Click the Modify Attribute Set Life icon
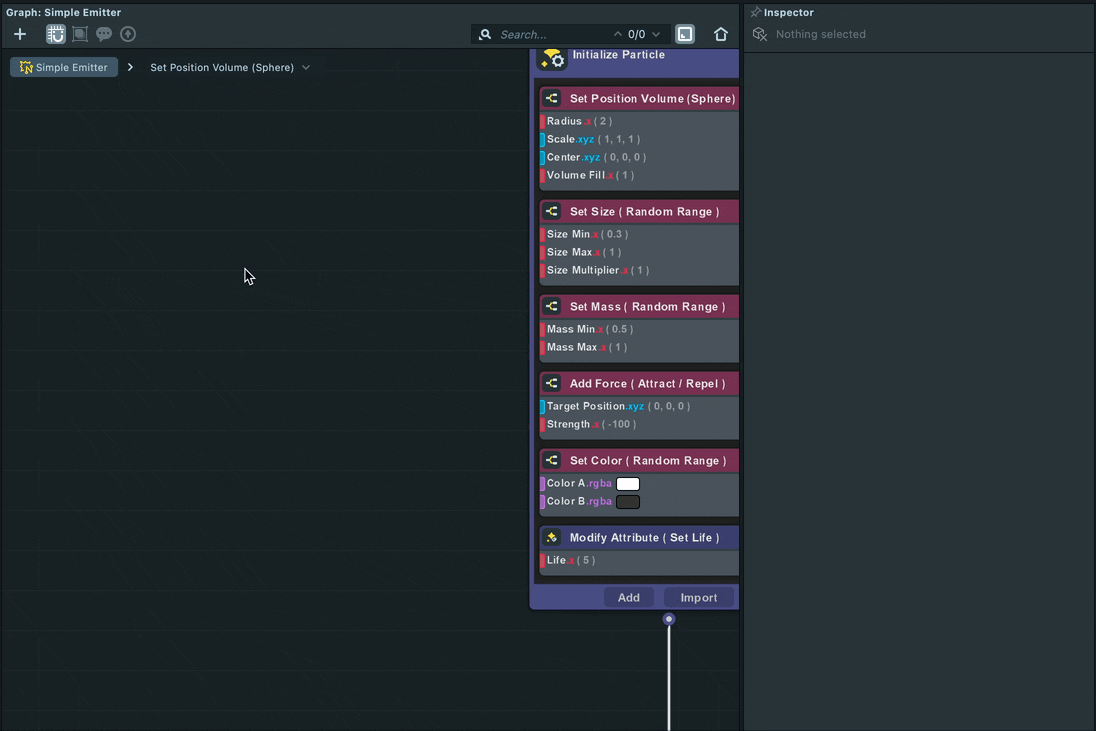The width and height of the screenshot is (1096, 731). tap(552, 538)
